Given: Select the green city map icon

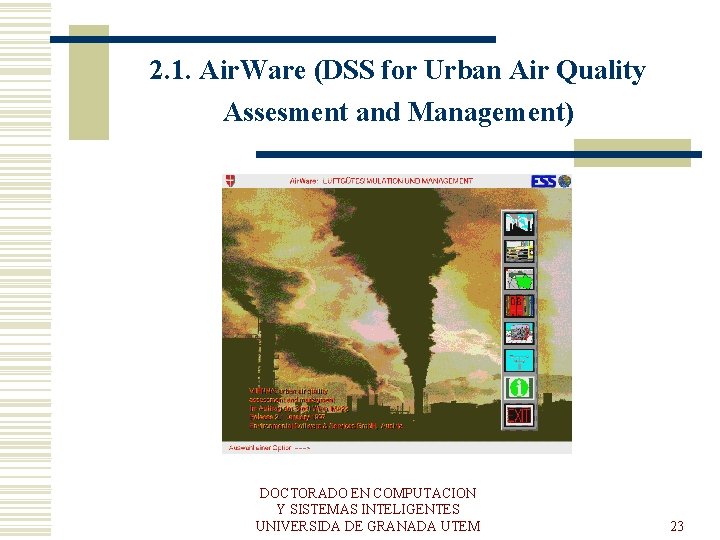Looking at the screenshot, I should tap(519, 279).
